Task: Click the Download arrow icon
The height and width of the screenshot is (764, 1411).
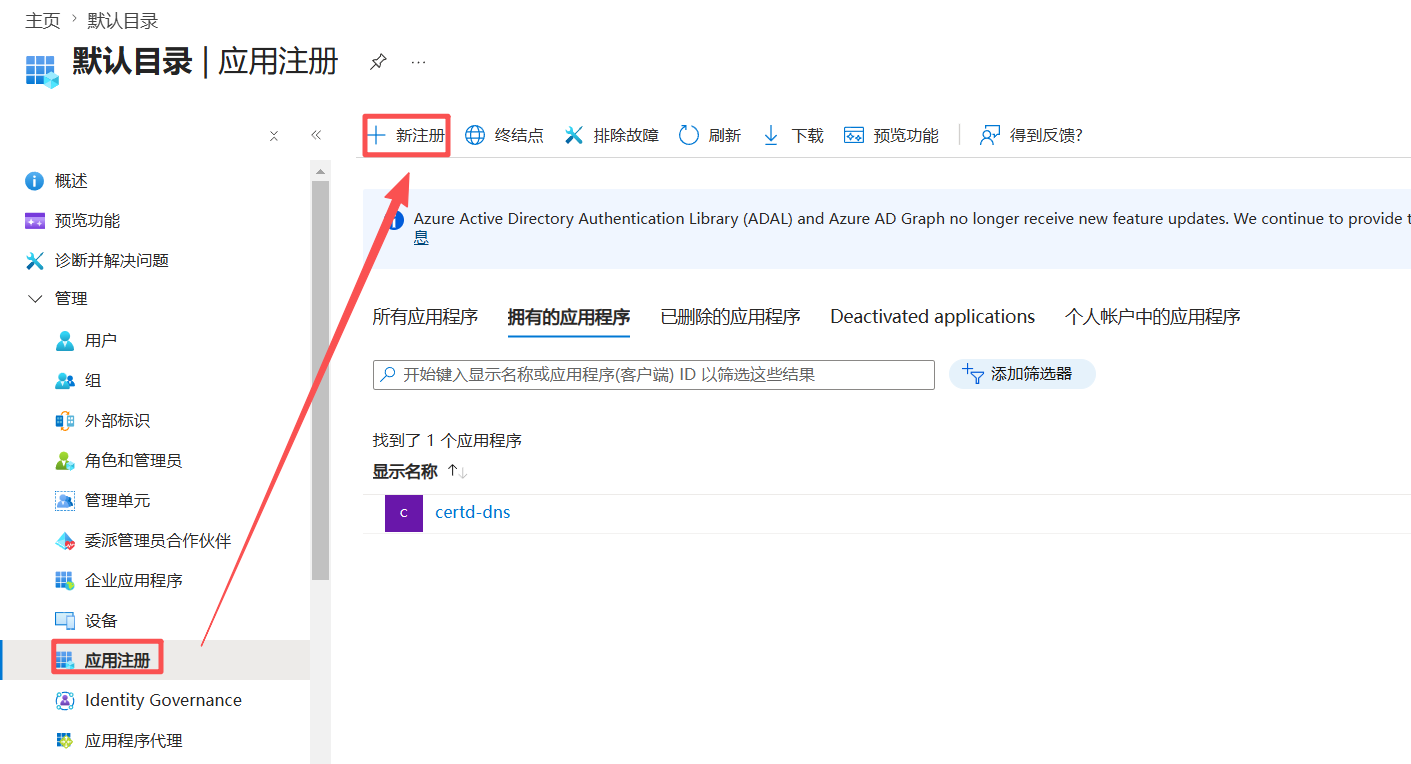Action: (x=771, y=135)
